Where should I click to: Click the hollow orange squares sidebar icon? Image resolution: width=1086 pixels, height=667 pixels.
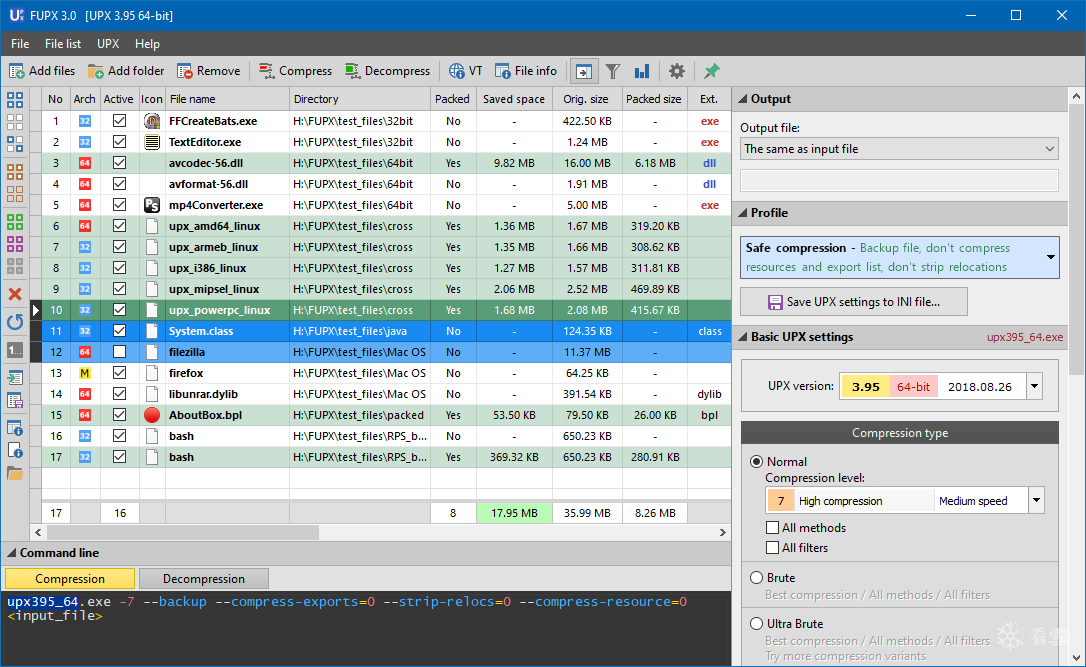click(x=15, y=193)
